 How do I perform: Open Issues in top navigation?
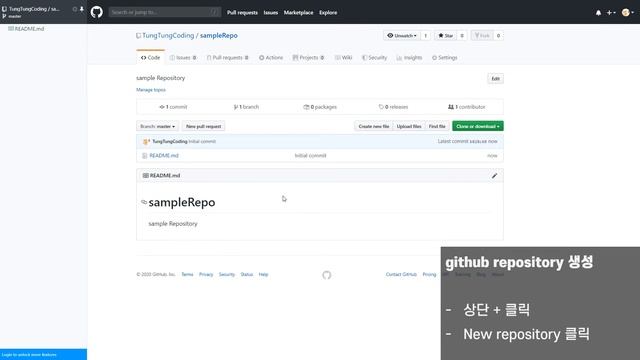(271, 13)
